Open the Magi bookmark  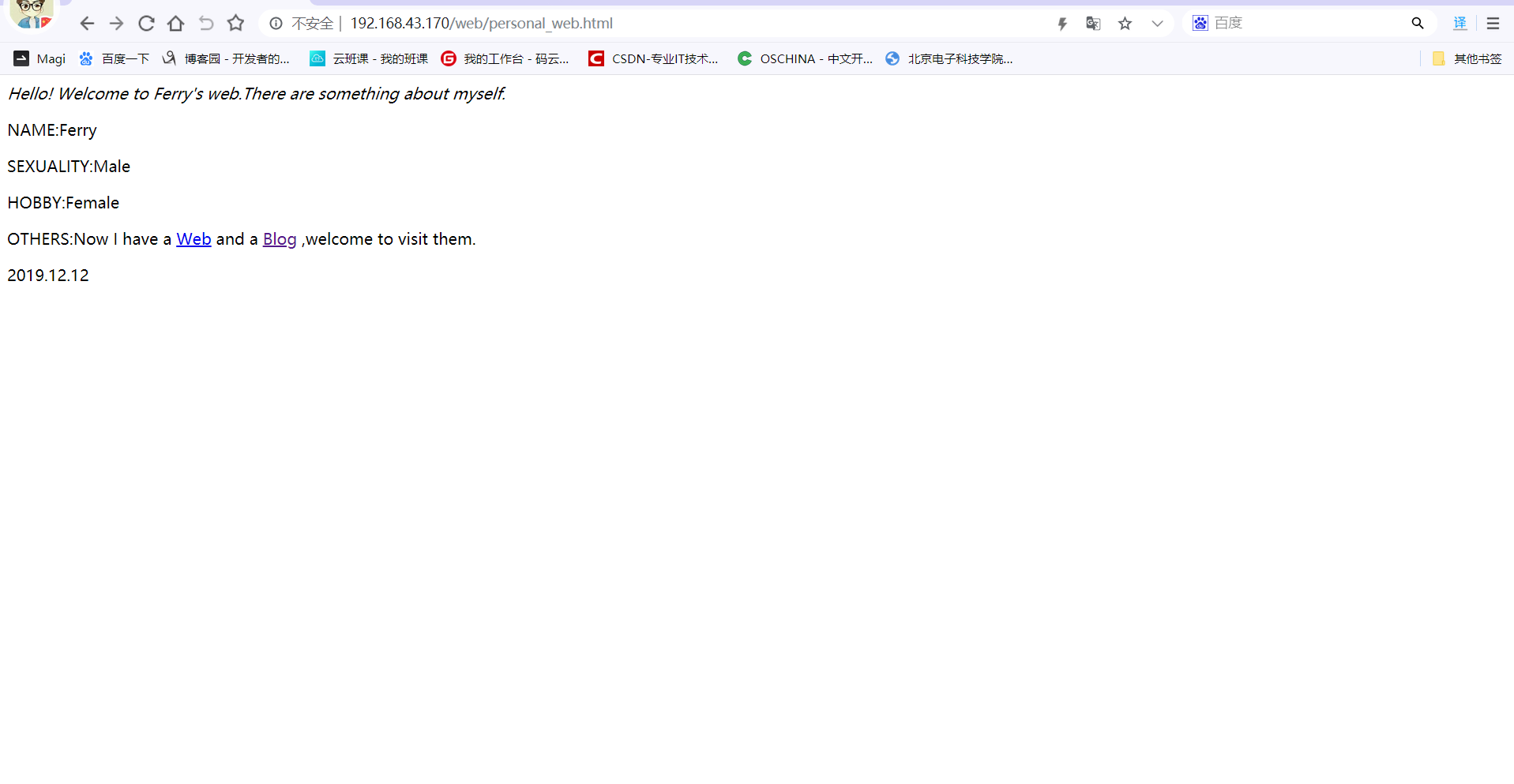[x=39, y=58]
